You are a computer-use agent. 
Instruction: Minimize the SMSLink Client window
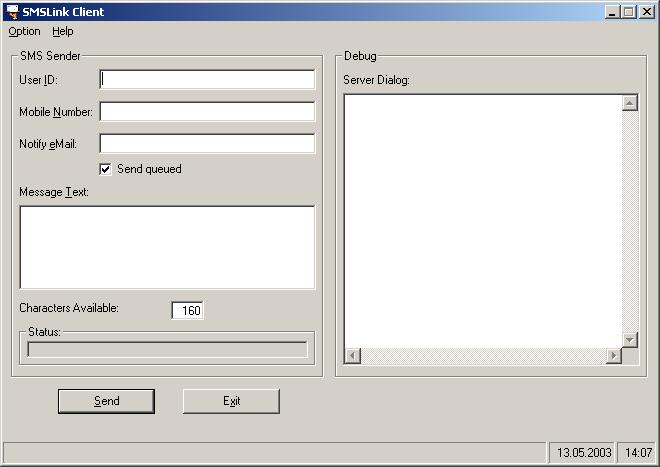[x=612, y=12]
